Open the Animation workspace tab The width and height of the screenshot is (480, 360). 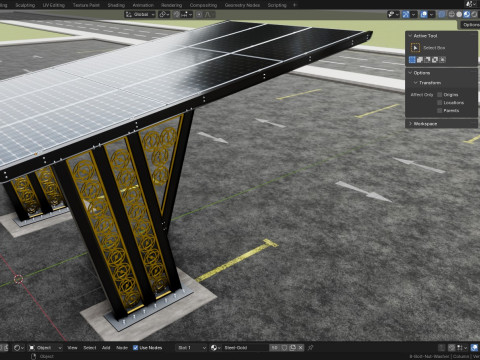click(143, 5)
